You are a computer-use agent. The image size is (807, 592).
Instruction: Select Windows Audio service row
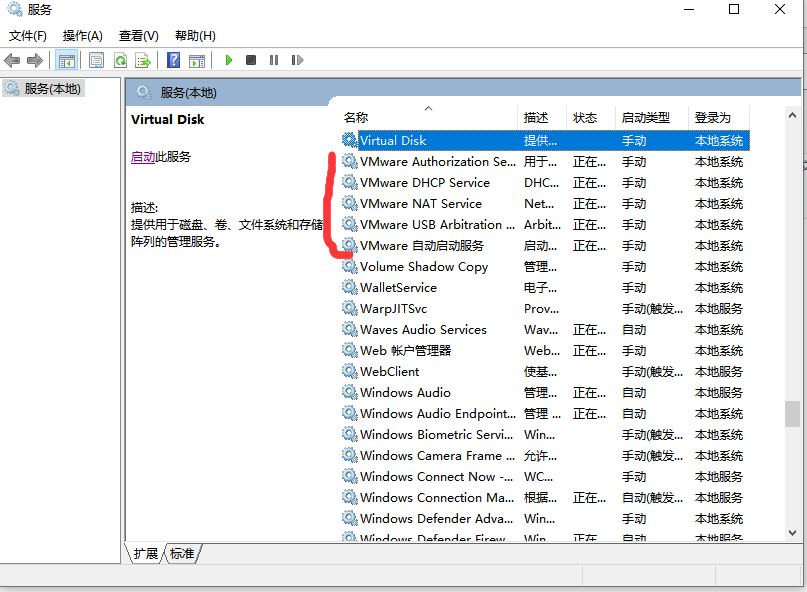(x=545, y=393)
